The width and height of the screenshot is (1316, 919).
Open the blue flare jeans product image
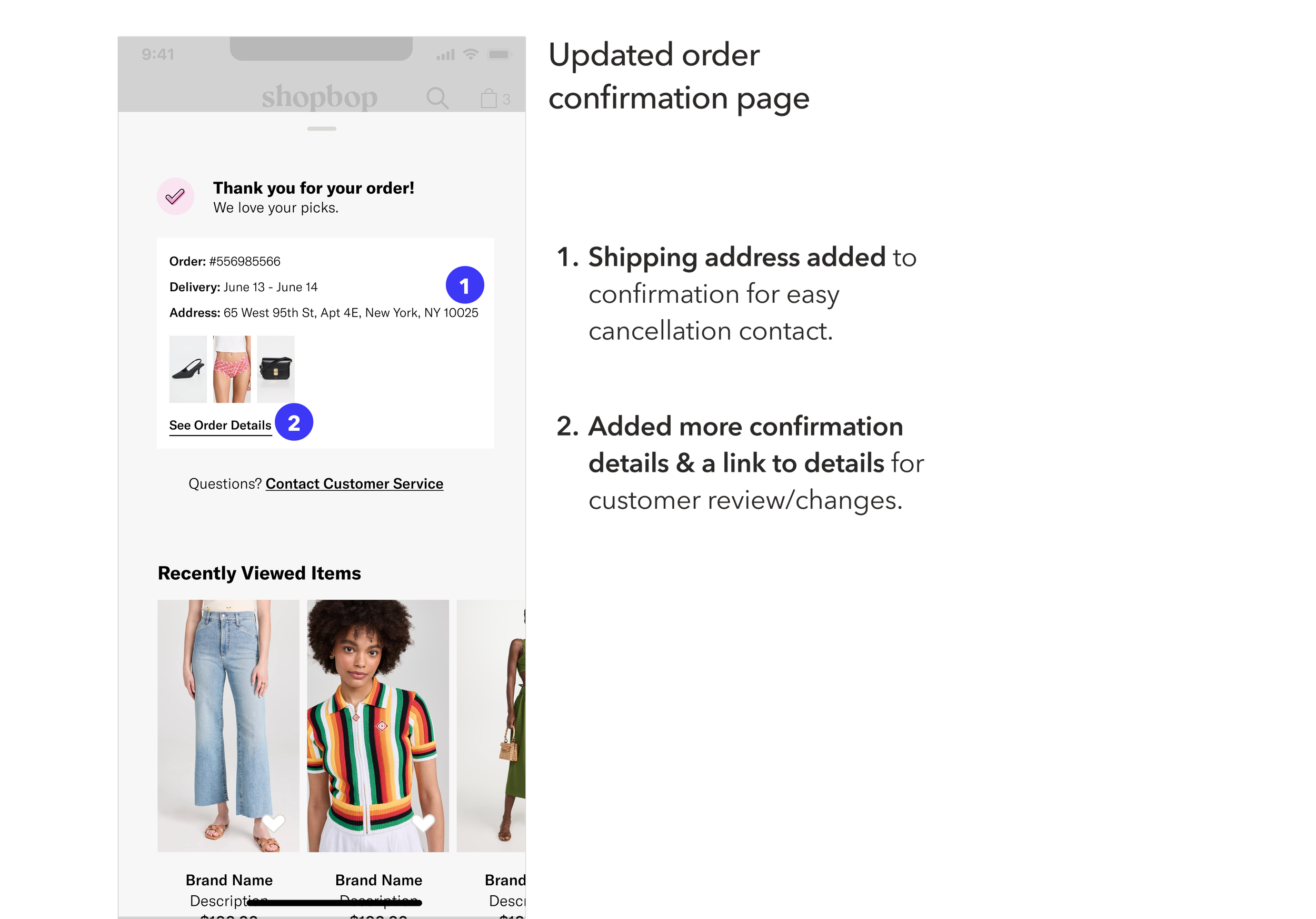pyautogui.click(x=228, y=726)
